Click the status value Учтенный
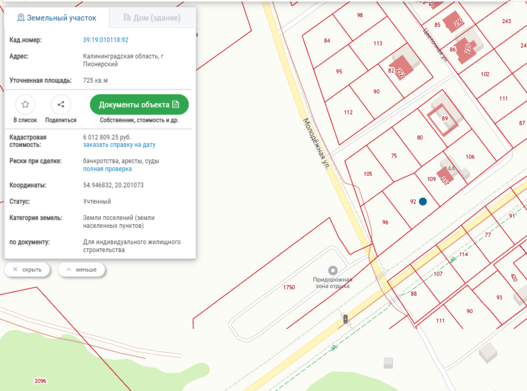 pos(97,201)
